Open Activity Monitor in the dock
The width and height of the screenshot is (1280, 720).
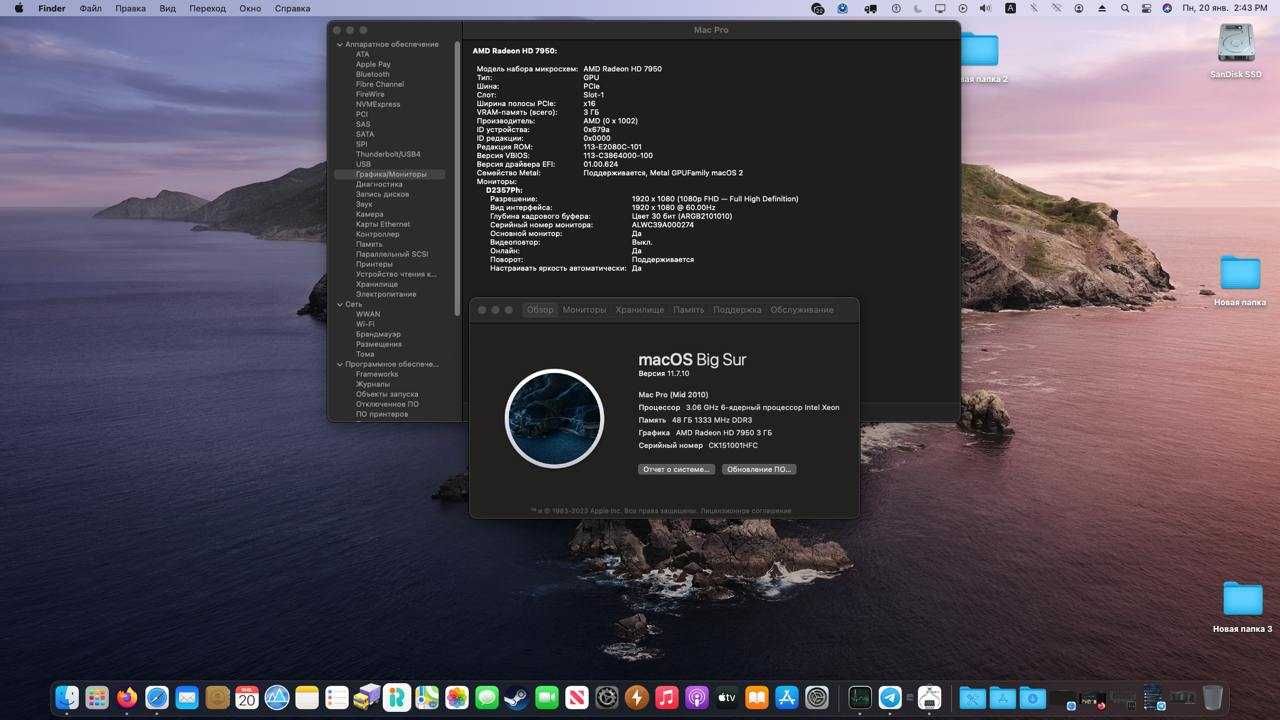coord(860,697)
